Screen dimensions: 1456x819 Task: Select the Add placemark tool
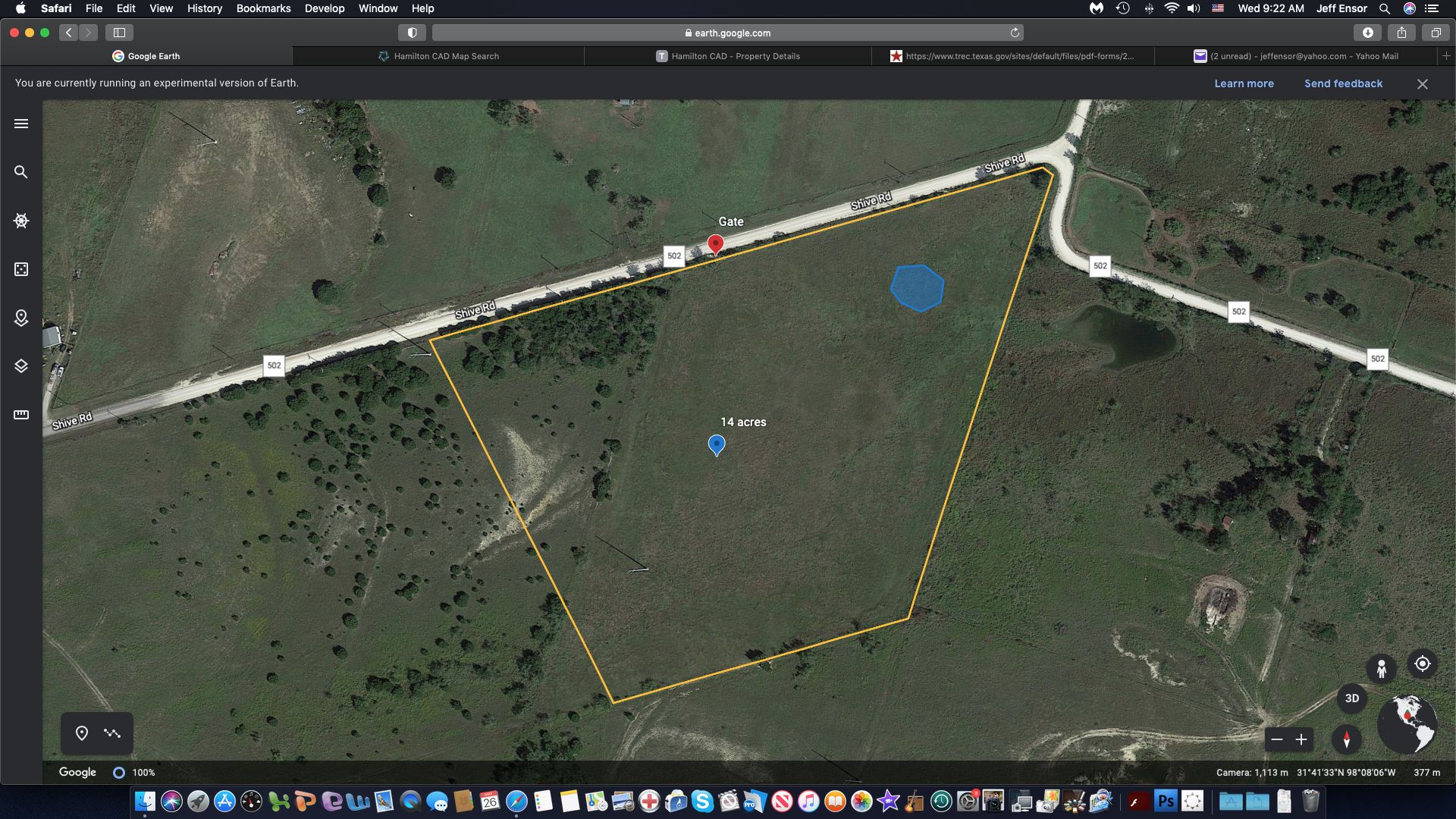click(x=83, y=733)
